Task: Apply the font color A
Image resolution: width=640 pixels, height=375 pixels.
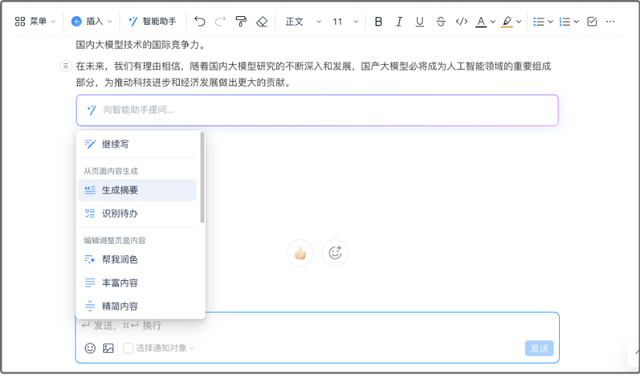Action: point(481,21)
